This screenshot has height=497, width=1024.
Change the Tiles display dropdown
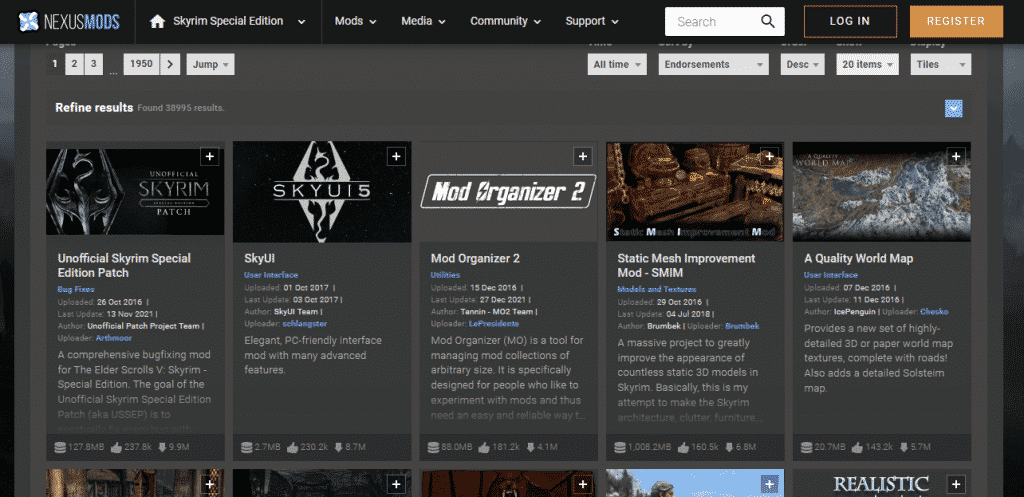coord(940,64)
